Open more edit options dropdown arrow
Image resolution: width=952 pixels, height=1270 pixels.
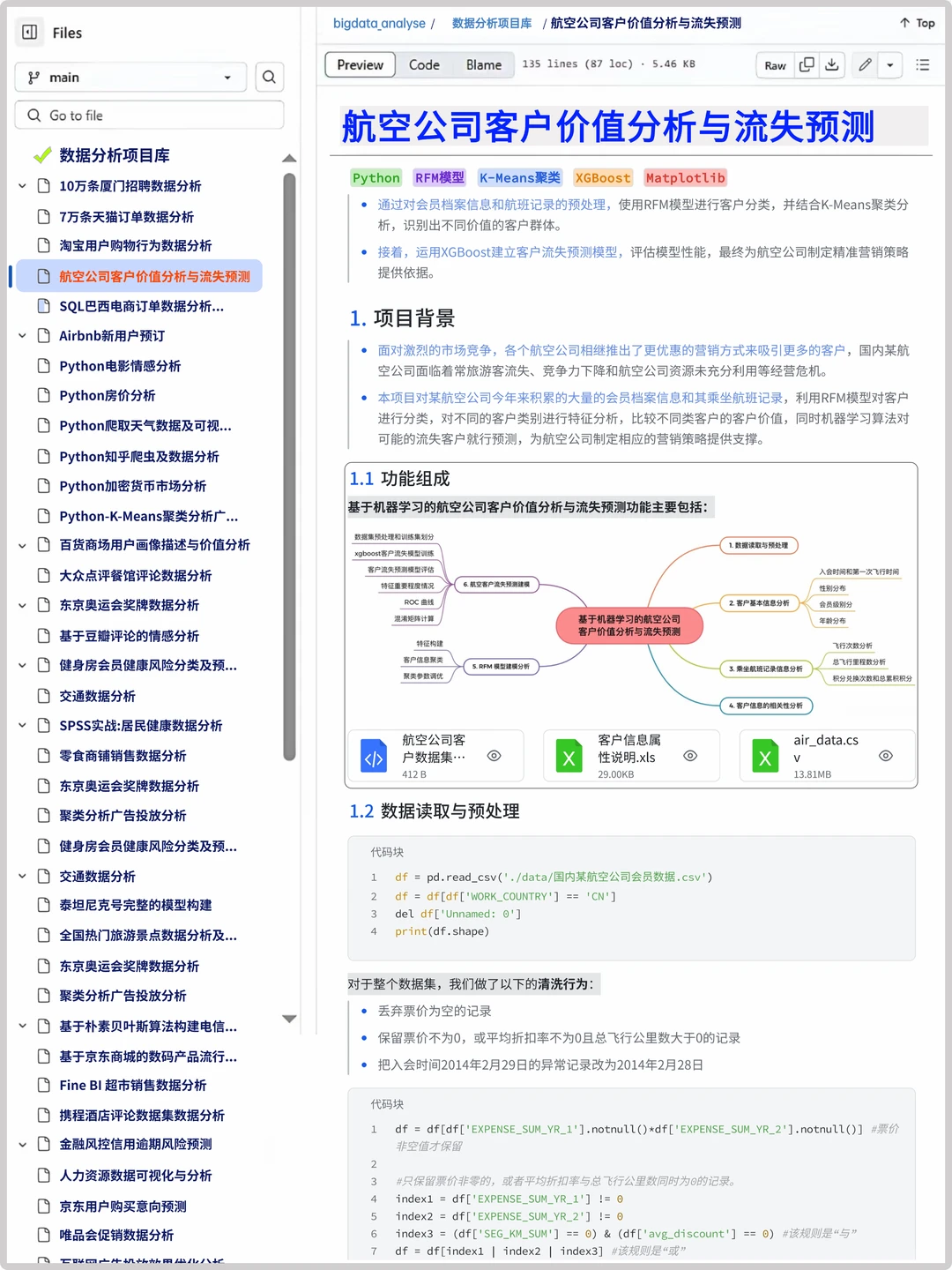click(890, 65)
